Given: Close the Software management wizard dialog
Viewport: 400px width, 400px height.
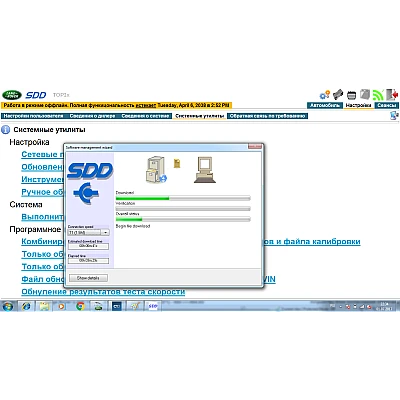Looking at the screenshot, I should click(x=255, y=147).
